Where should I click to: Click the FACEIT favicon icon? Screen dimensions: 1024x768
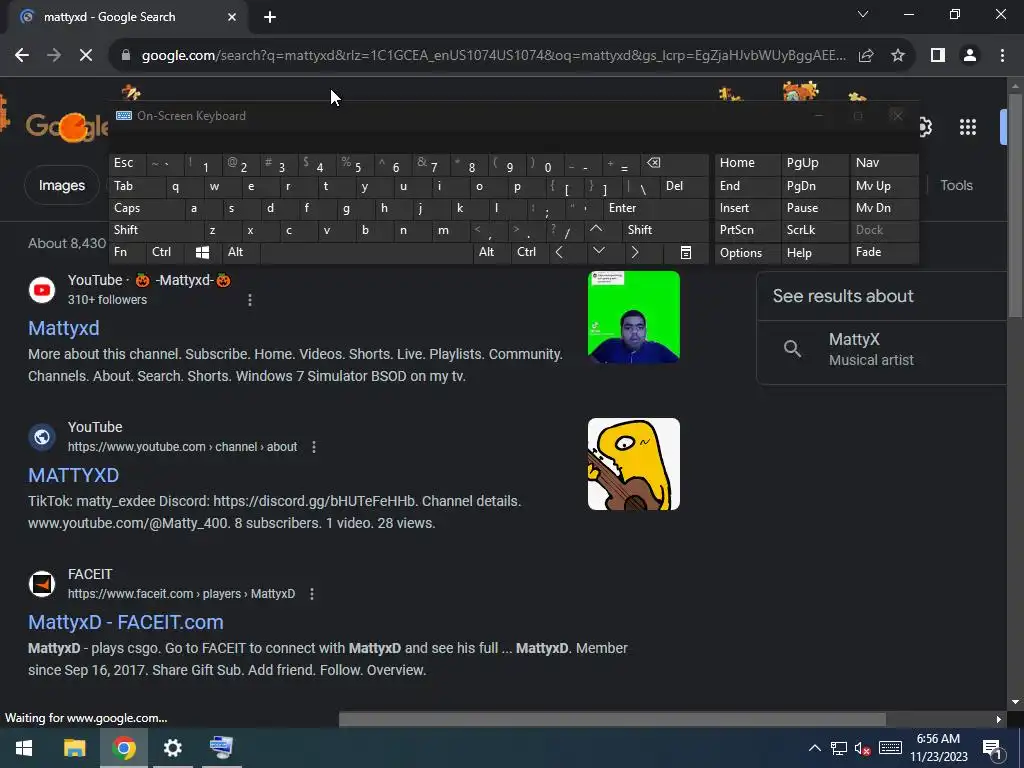tap(42, 584)
